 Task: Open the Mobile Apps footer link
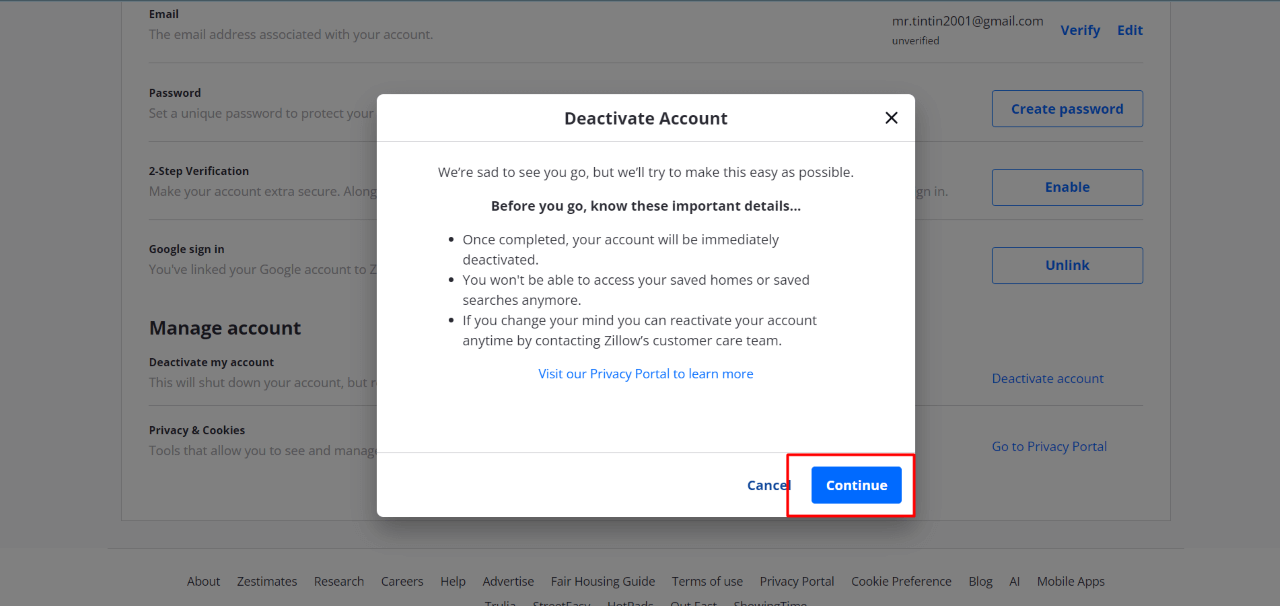tap(1071, 581)
